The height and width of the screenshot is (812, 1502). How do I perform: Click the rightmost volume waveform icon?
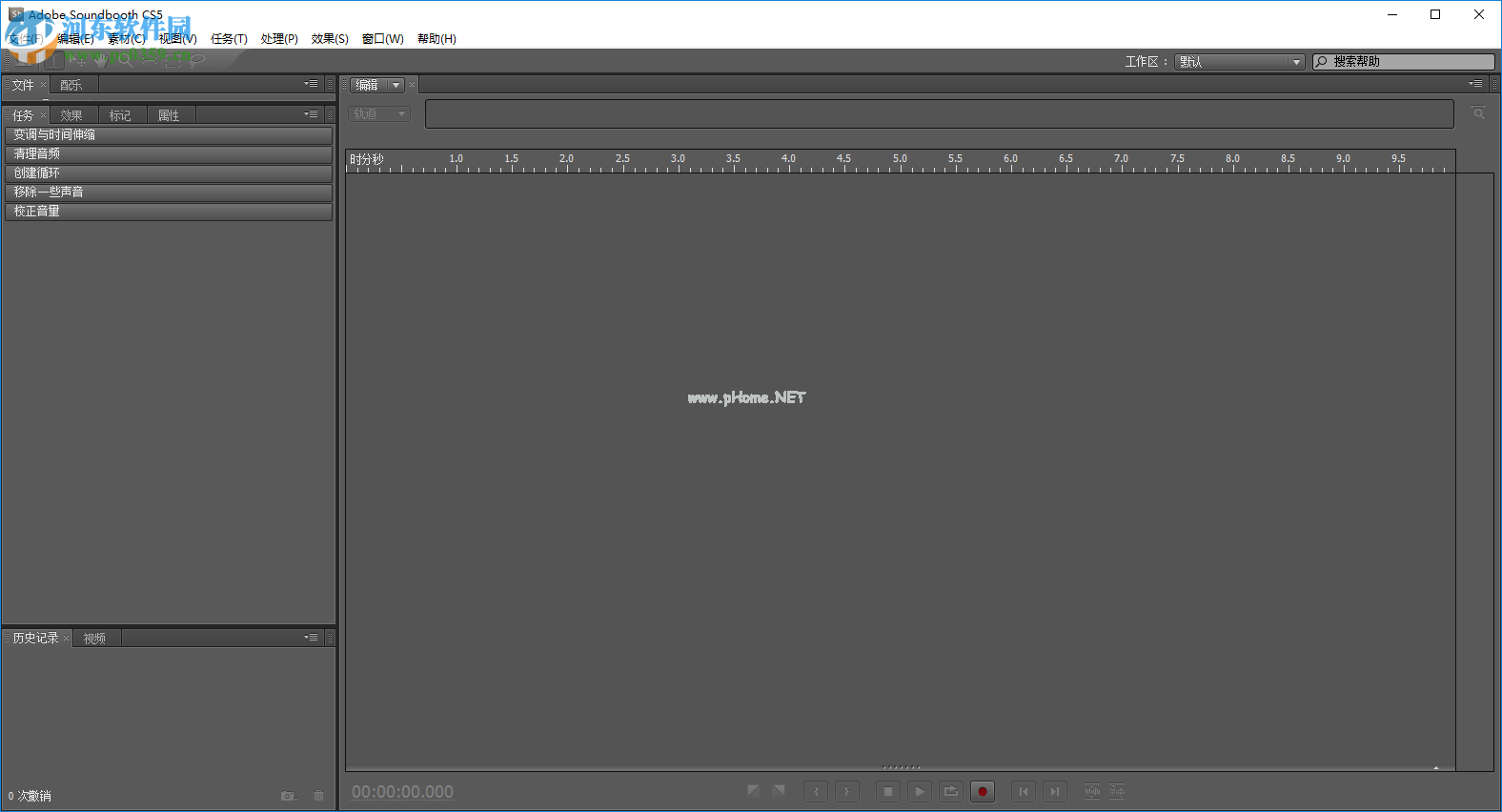click(x=1117, y=791)
